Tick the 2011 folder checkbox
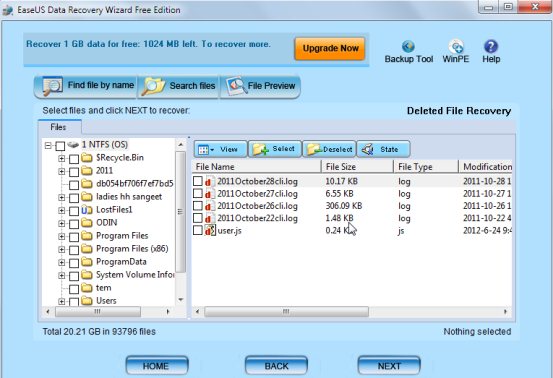 [74, 172]
